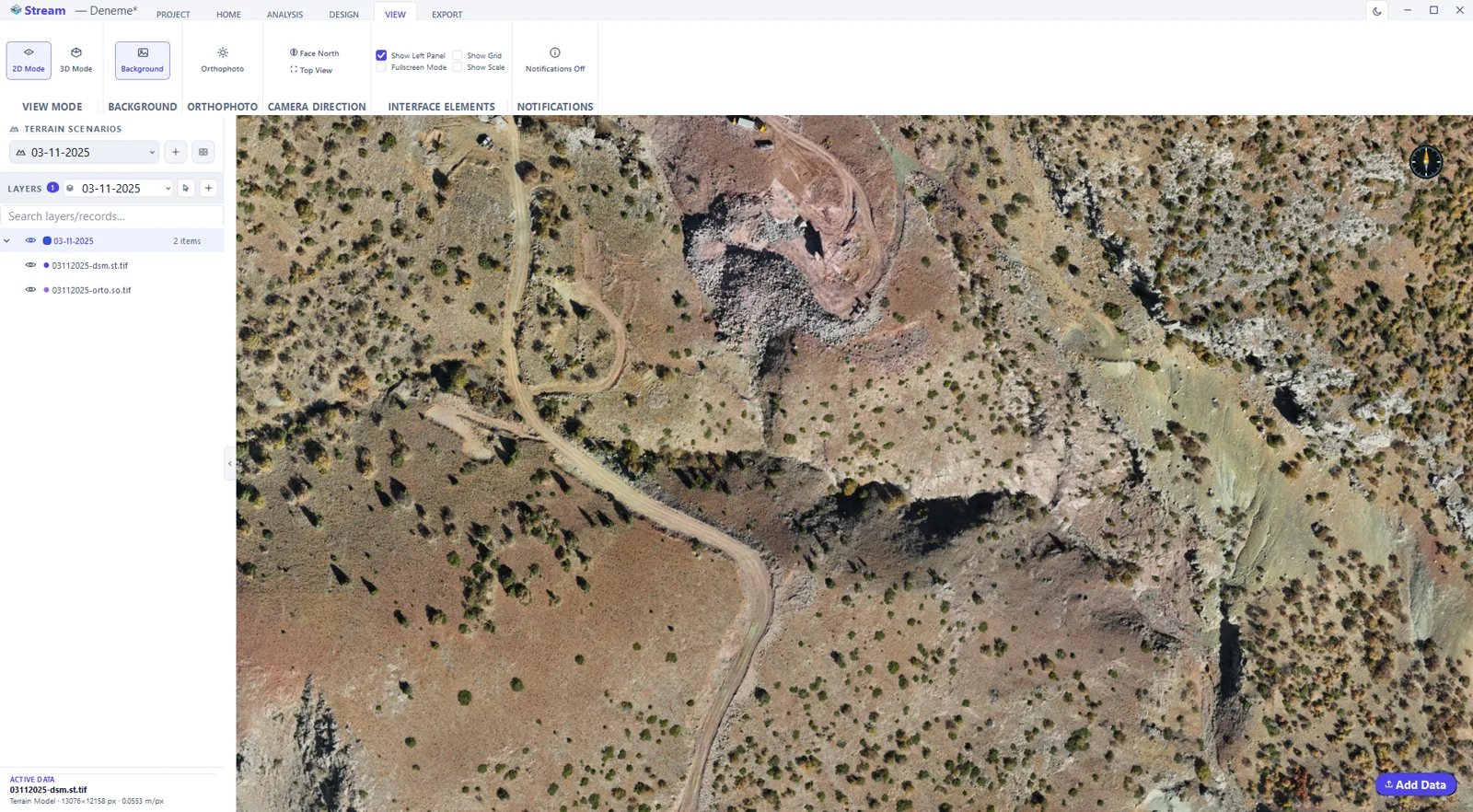
Task: Click the blue swatch of 03-11-2025 group
Action: [47, 241]
